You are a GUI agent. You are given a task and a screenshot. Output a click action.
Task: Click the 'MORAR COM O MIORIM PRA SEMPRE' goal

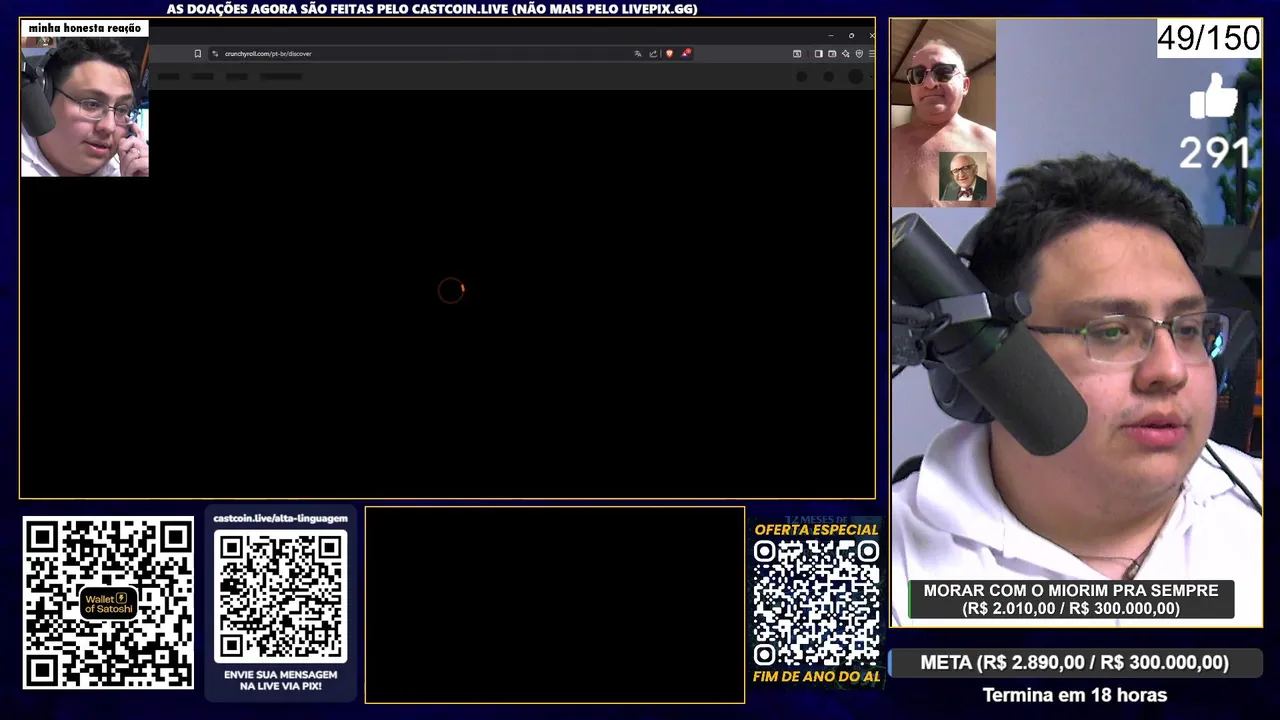(x=1071, y=599)
